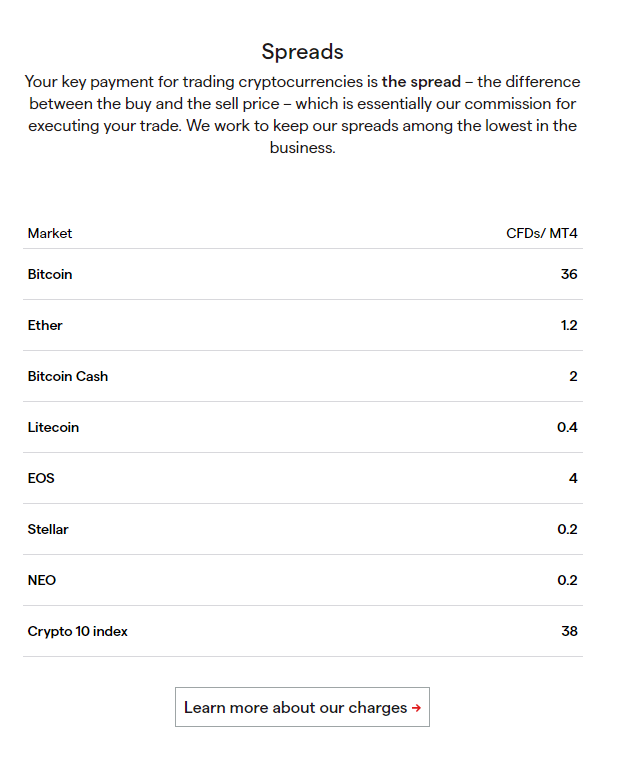The image size is (623, 771).
Task: Click the bold 'the spread' text
Action: click(421, 82)
